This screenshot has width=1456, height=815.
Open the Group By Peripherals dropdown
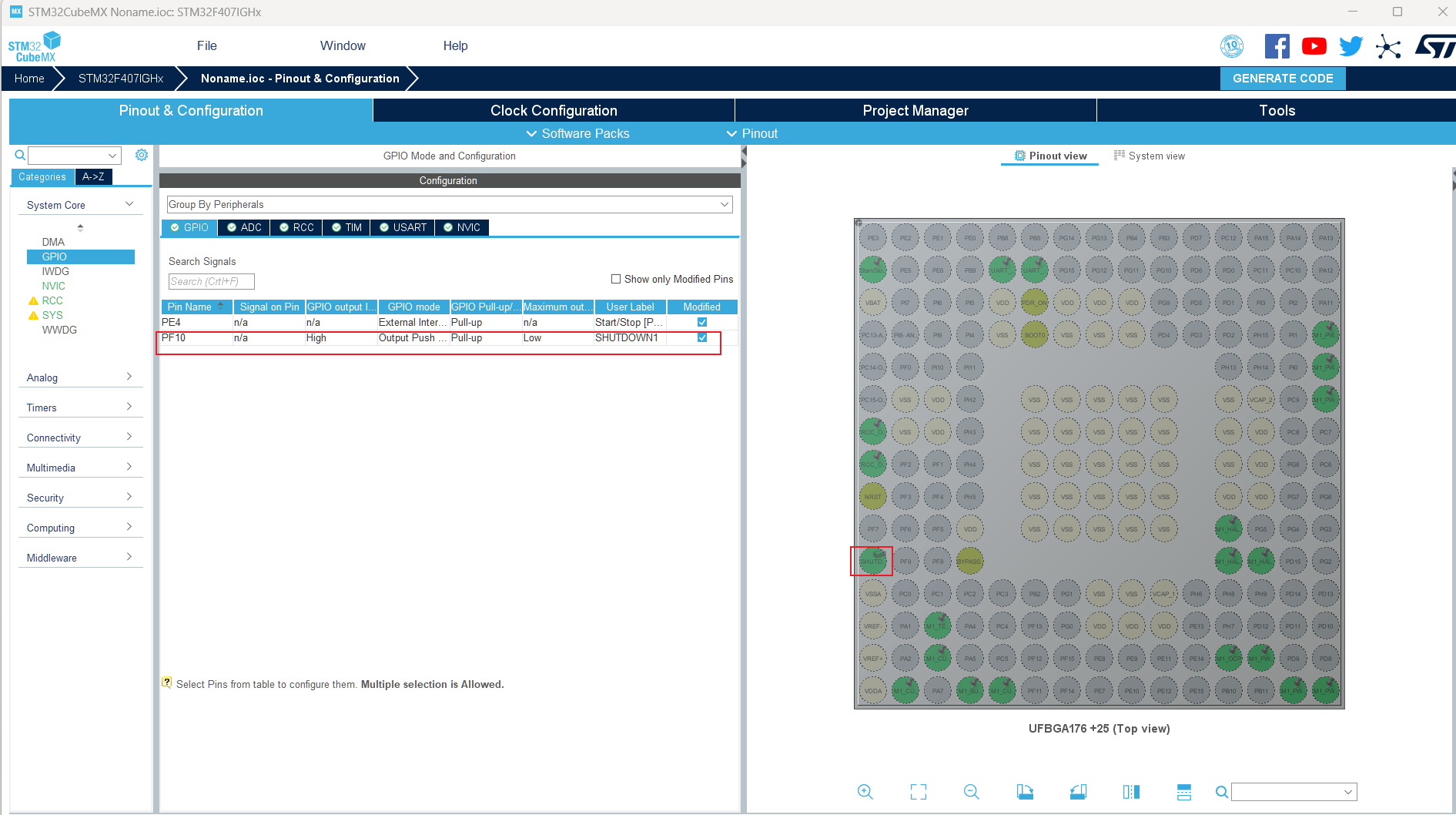[450, 204]
